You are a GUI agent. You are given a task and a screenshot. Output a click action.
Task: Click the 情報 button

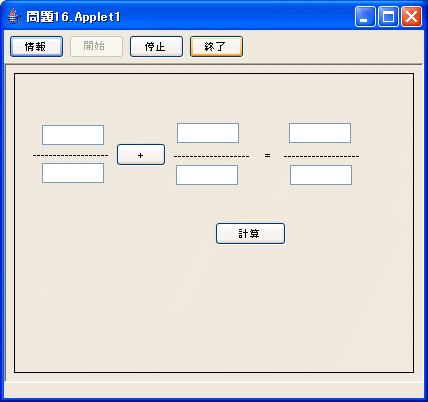tap(36, 47)
